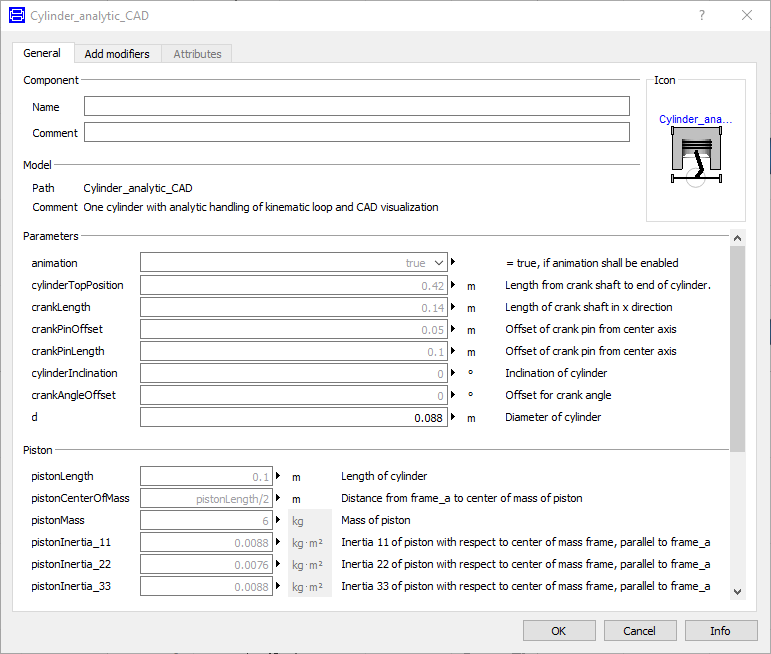Click the component Name input field

tap(356, 106)
